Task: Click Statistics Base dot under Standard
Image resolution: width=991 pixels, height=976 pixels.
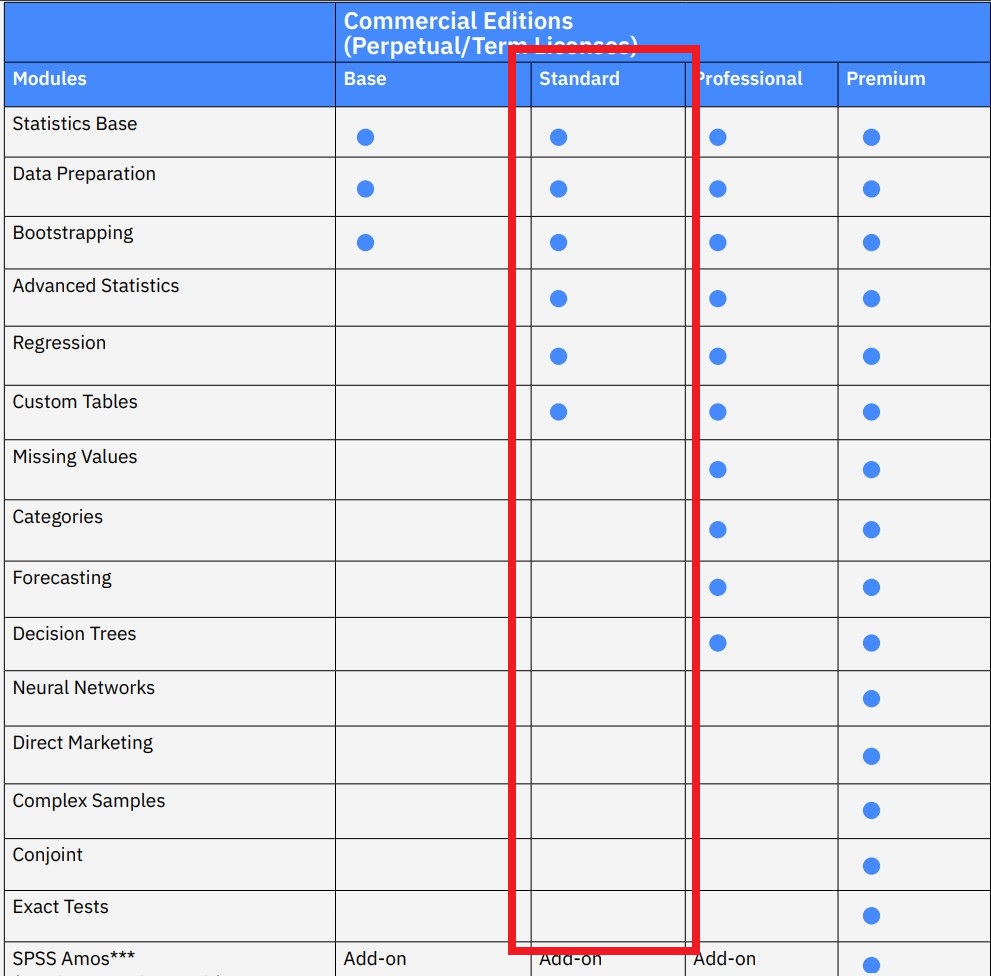Action: point(558,137)
